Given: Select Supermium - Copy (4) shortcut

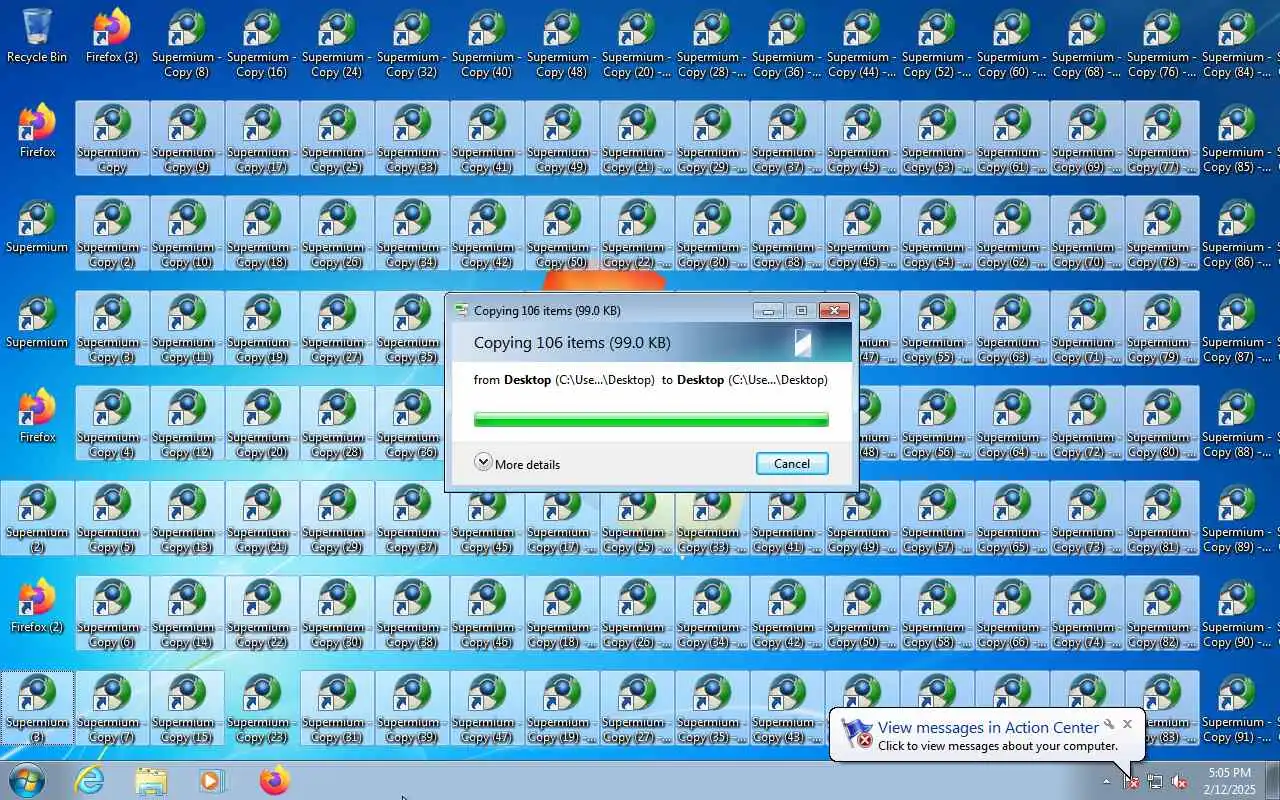Looking at the screenshot, I should (x=112, y=423).
